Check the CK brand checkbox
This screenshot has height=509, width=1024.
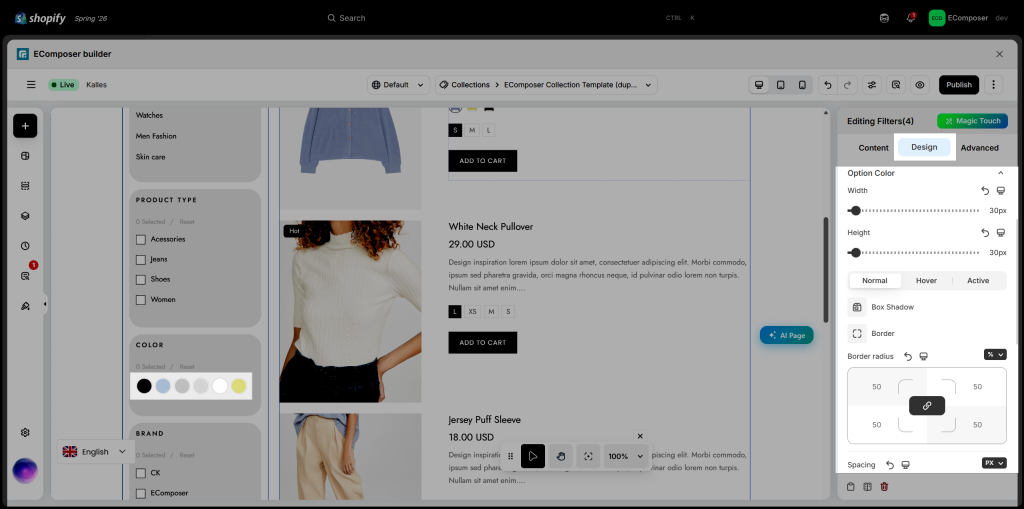click(140, 473)
